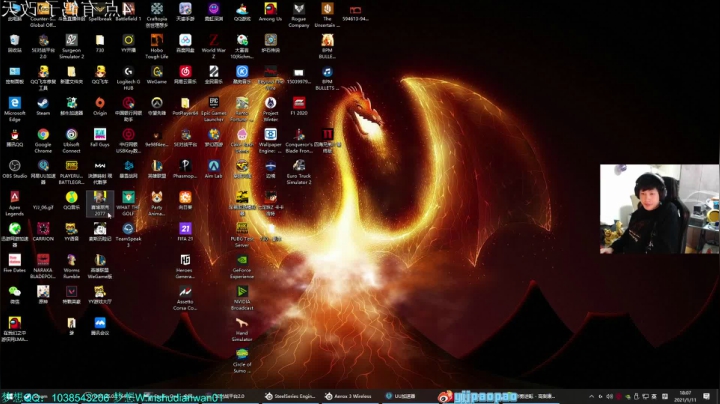Open the CARRION game icon
The image size is (720, 404).
(43, 231)
